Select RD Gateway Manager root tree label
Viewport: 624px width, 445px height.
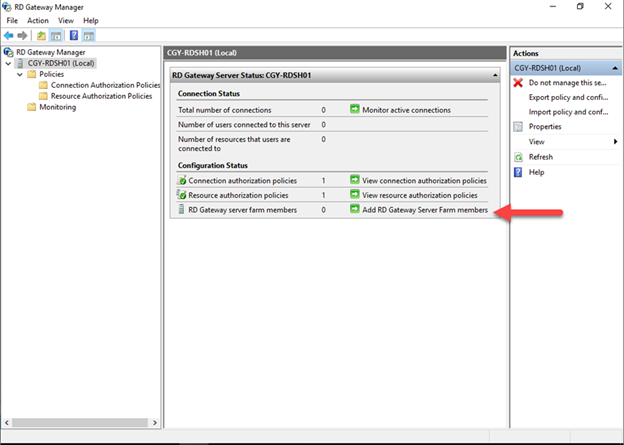point(51,52)
